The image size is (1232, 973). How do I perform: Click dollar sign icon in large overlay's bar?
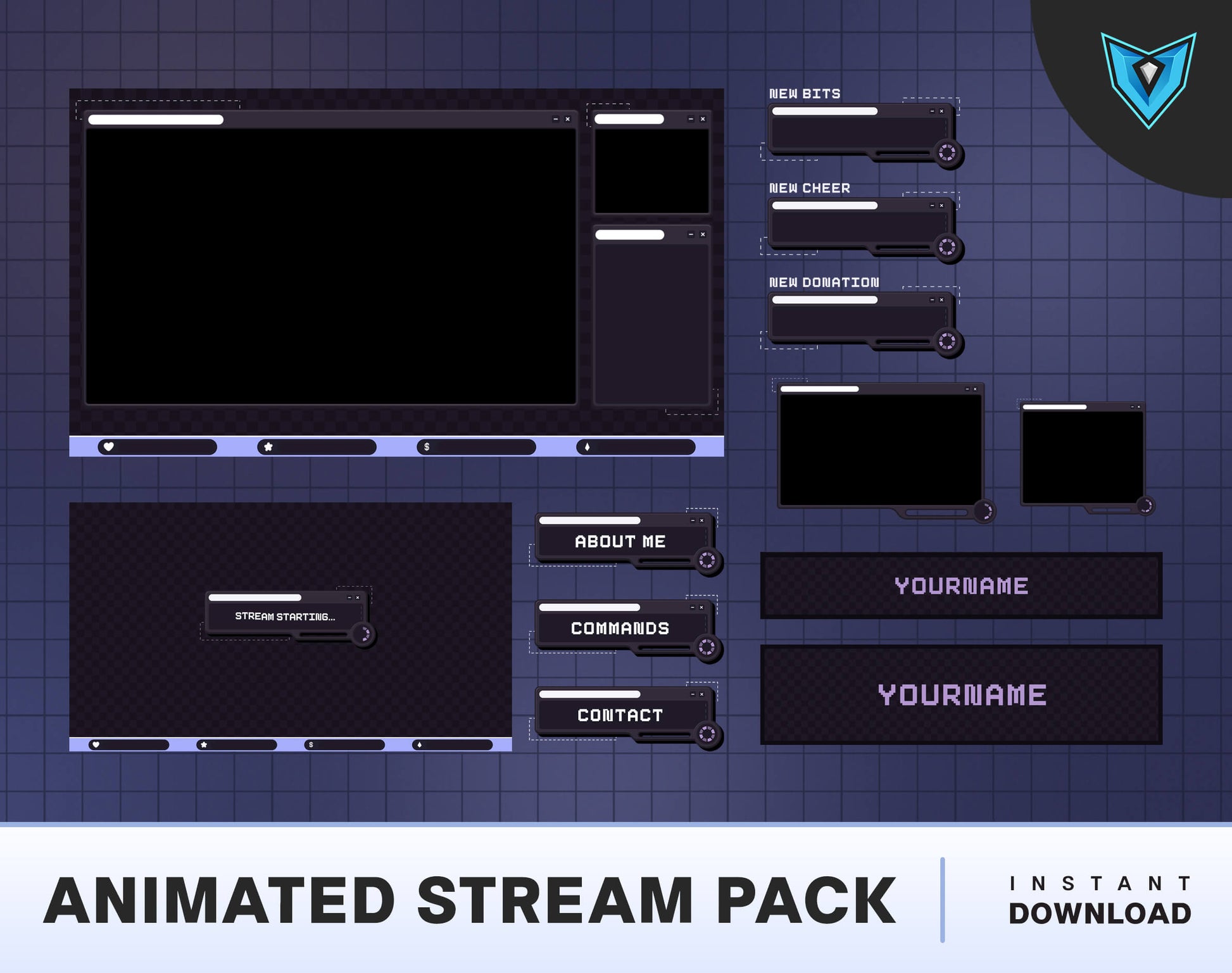pyautogui.click(x=427, y=447)
